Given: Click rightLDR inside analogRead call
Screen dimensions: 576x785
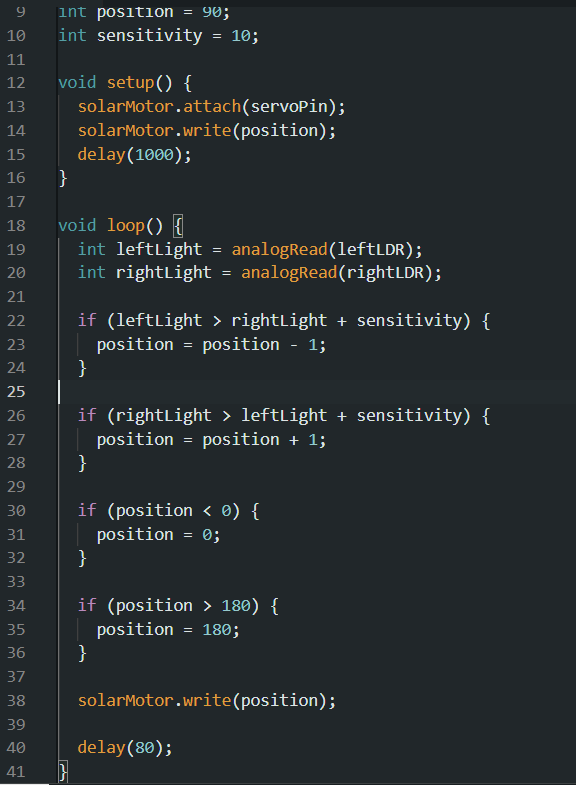Looking at the screenshot, I should coord(385,273).
